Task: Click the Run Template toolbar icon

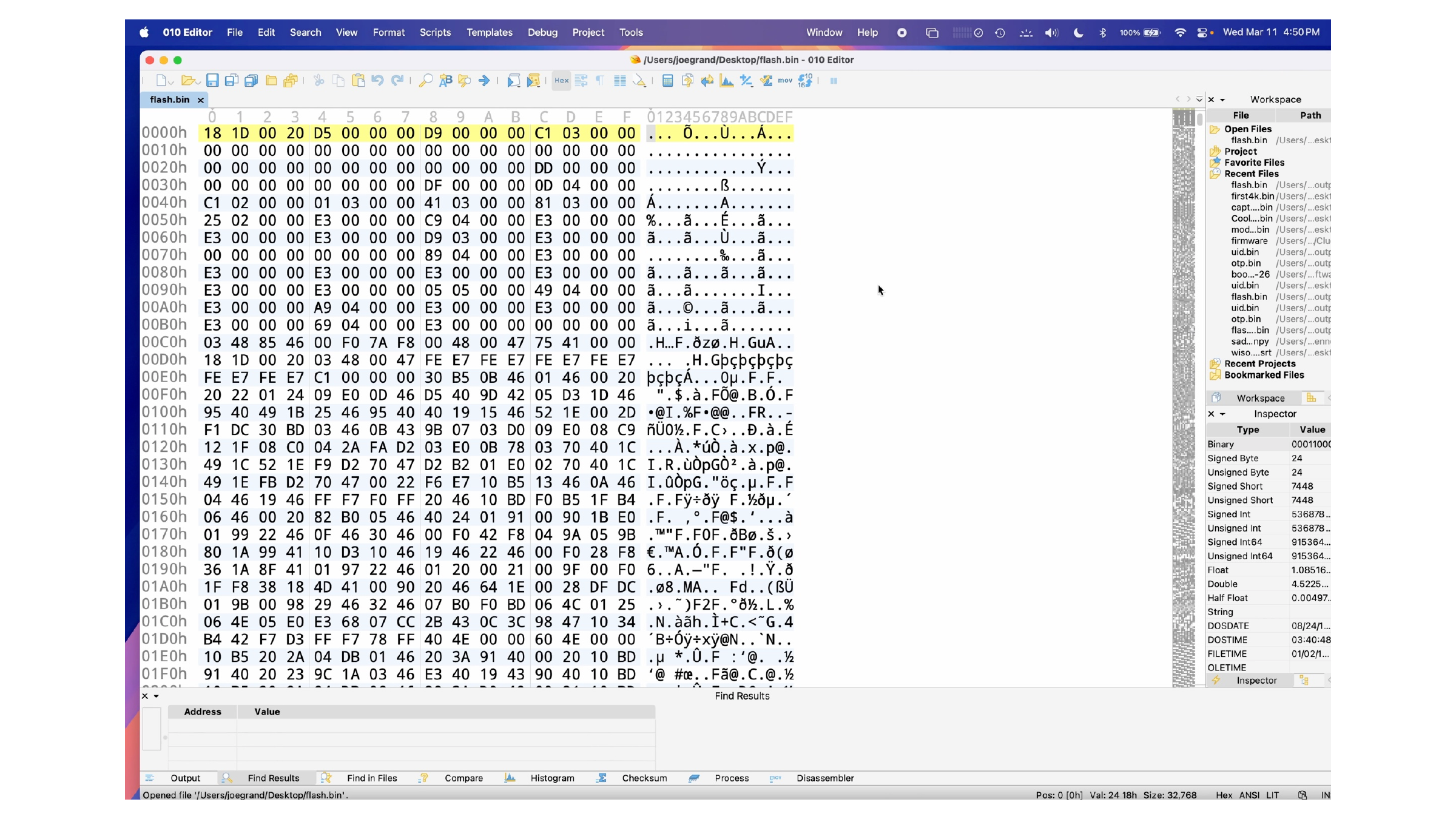Action: 534,81
